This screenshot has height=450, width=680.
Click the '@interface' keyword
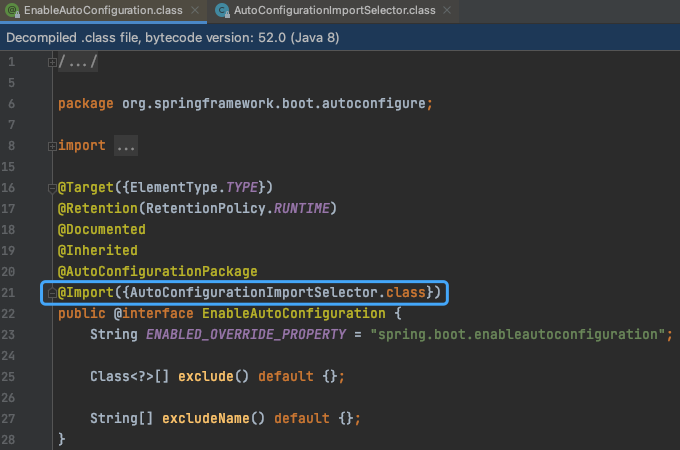(154, 313)
